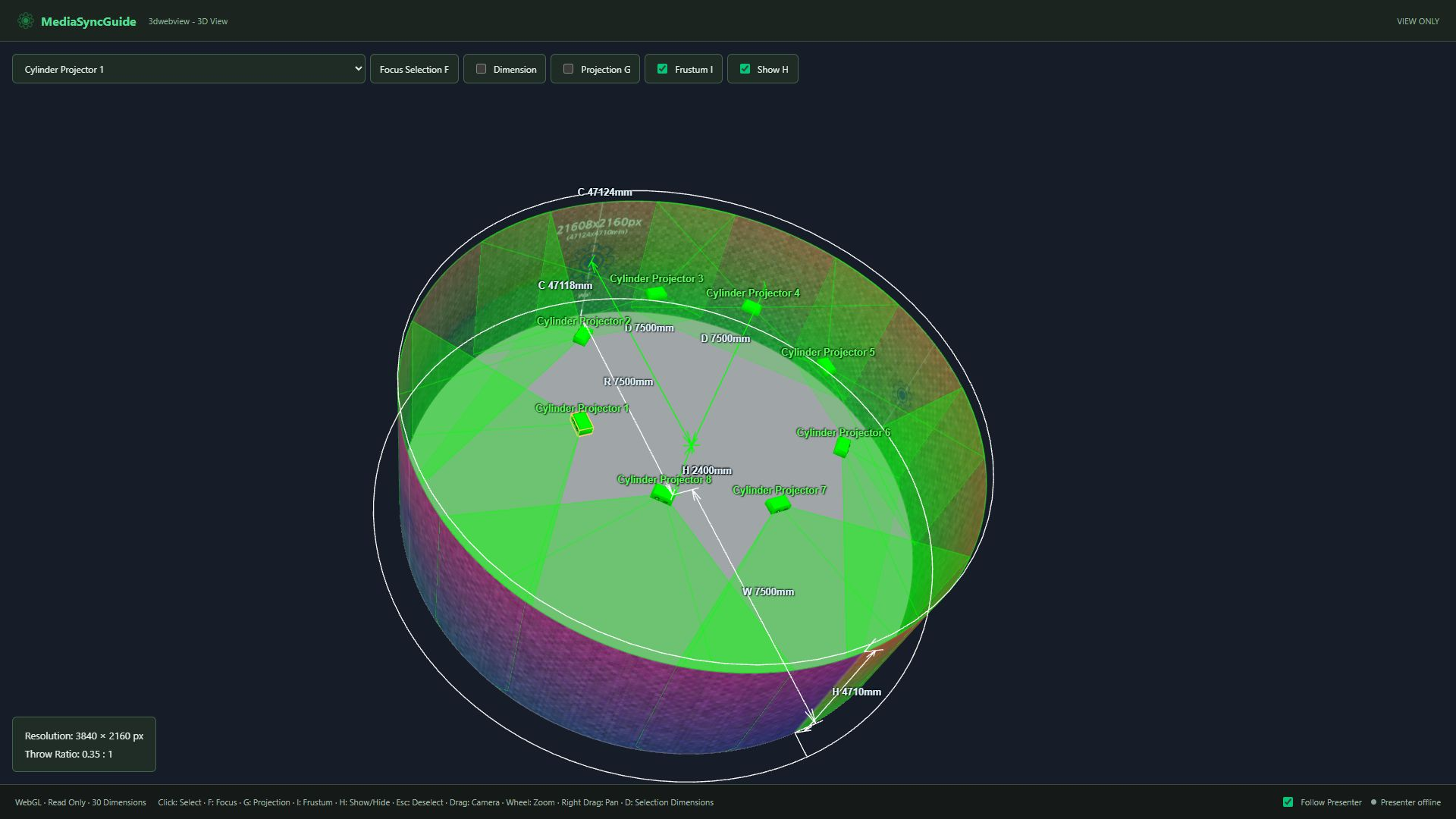This screenshot has width=1456, height=819.
Task: Click the Throw Ratio: 0.35 : 1 text
Action: [x=68, y=754]
